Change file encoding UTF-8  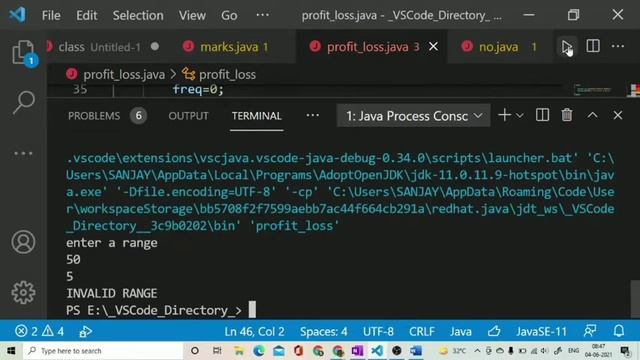[x=378, y=331]
